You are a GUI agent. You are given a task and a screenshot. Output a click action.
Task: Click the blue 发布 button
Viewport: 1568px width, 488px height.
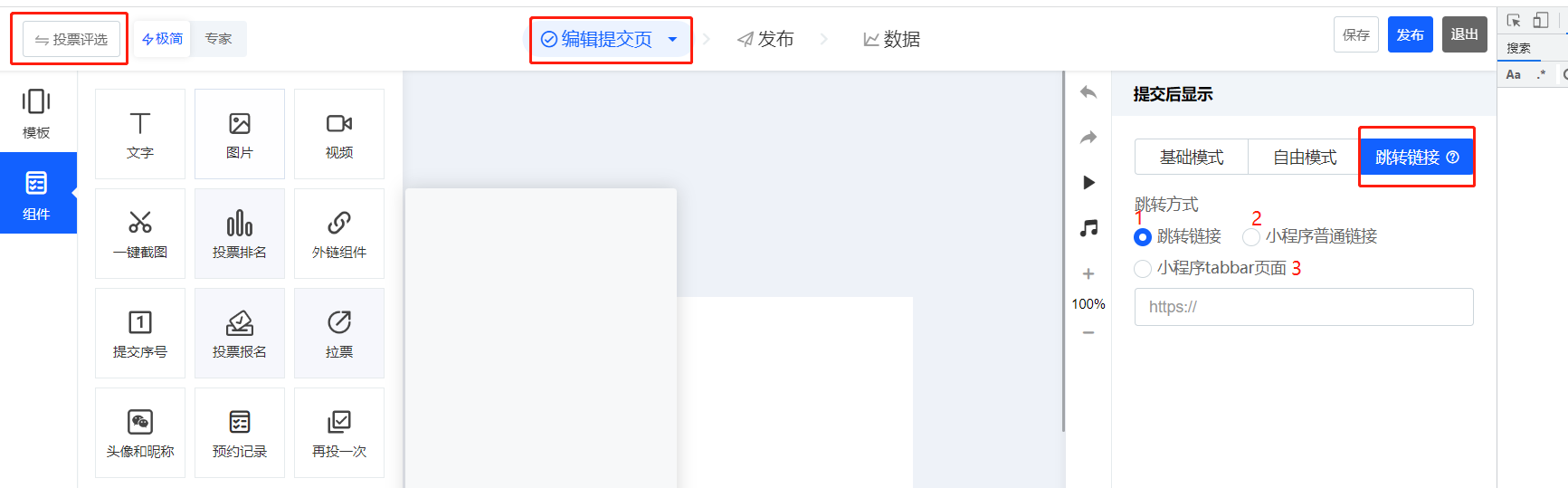point(1410,34)
